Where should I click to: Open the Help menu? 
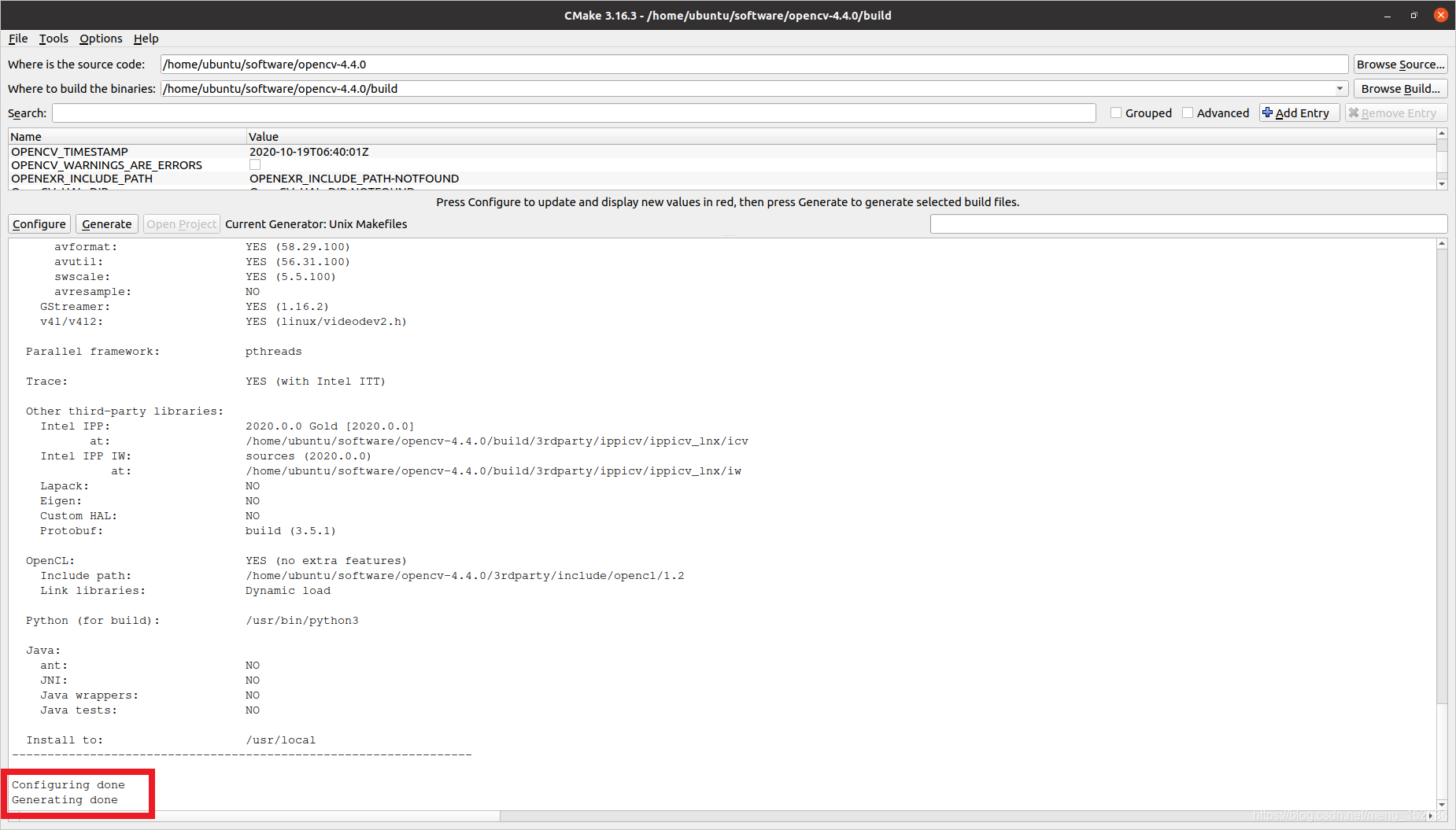coord(146,39)
